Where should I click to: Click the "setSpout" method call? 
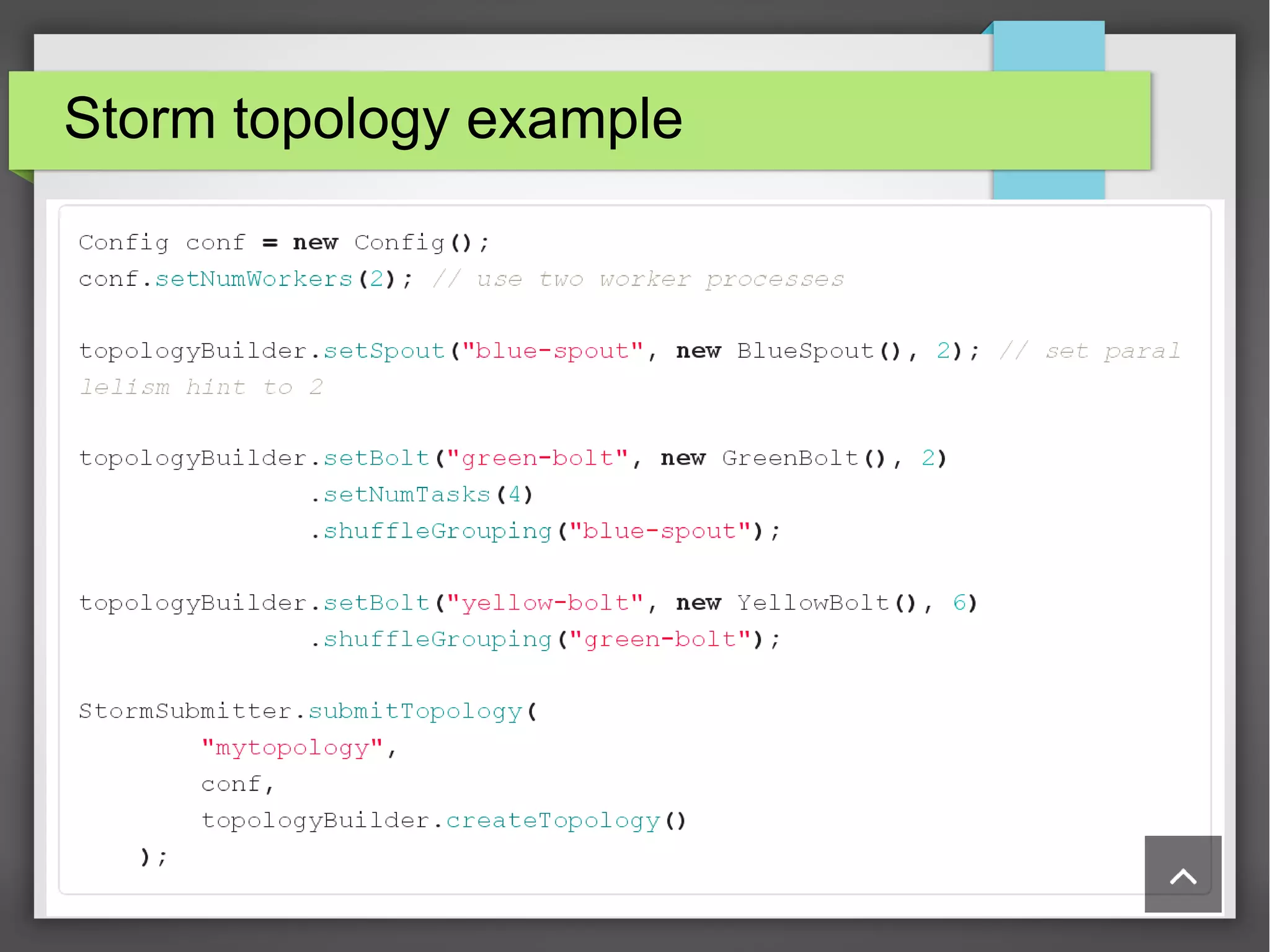[x=384, y=351]
